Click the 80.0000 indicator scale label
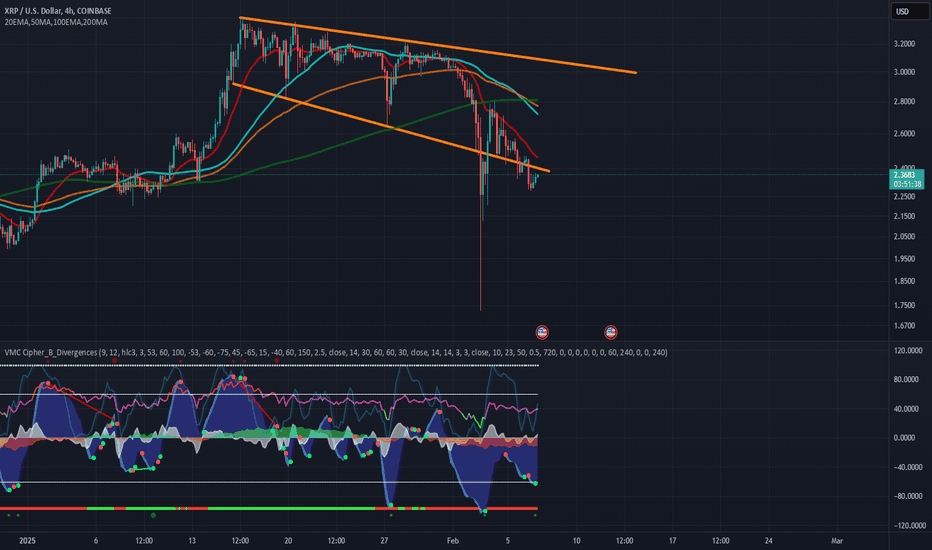Screen dimensions: 932x550 tap(908, 379)
